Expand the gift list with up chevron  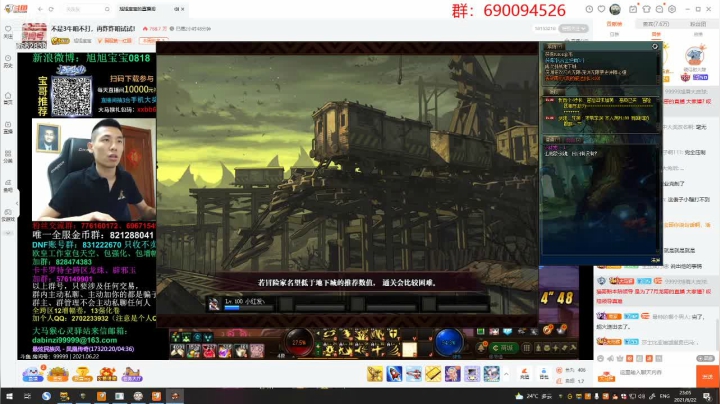[x=506, y=374]
